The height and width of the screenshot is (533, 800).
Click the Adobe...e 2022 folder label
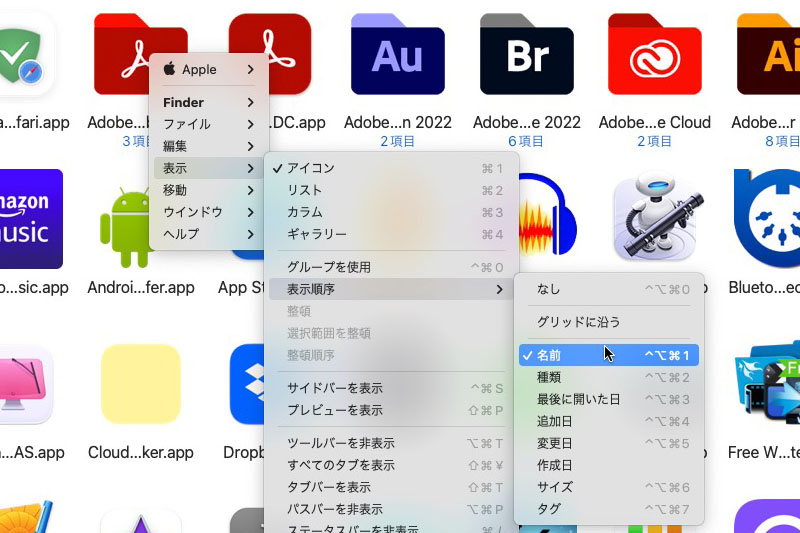point(527,122)
